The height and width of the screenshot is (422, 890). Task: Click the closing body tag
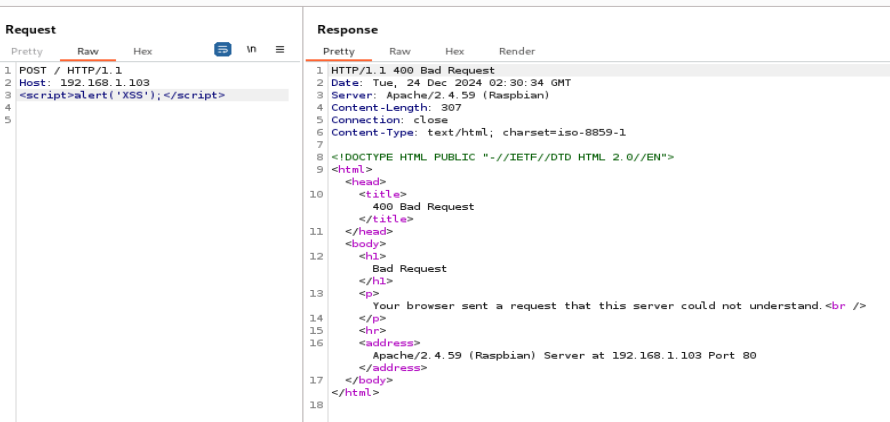tap(369, 380)
